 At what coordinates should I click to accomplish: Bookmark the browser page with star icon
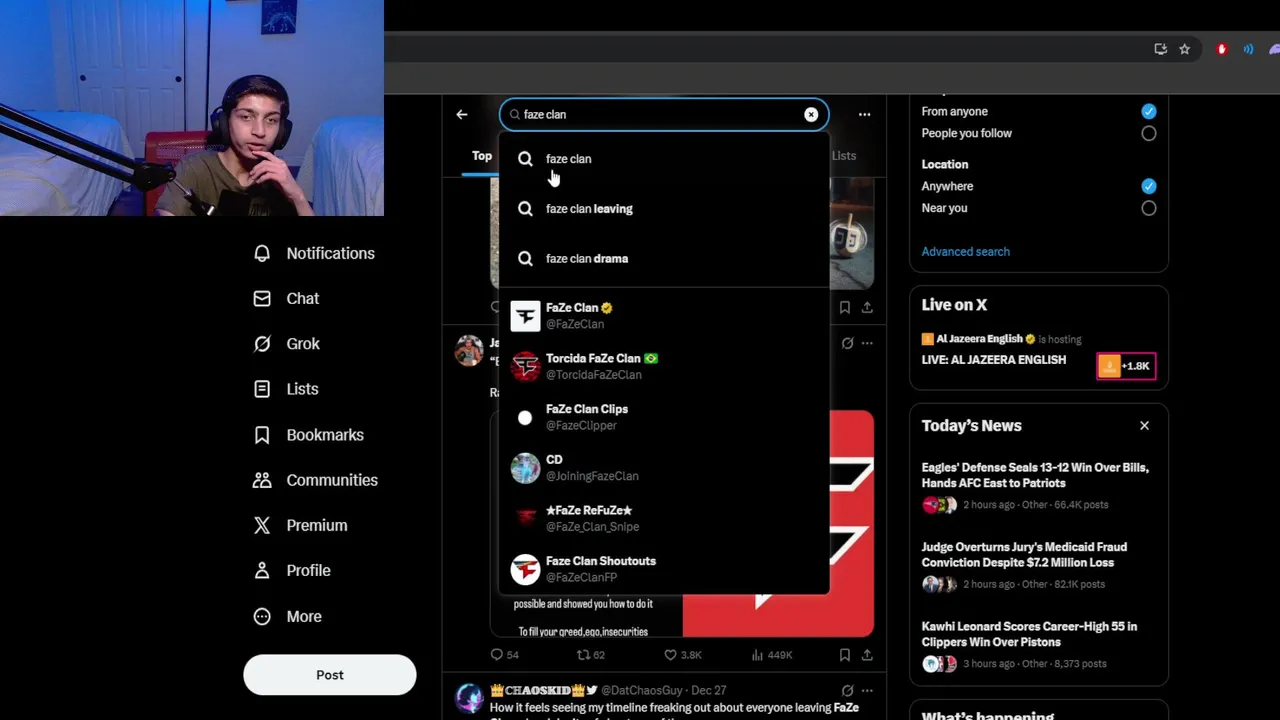(1184, 49)
